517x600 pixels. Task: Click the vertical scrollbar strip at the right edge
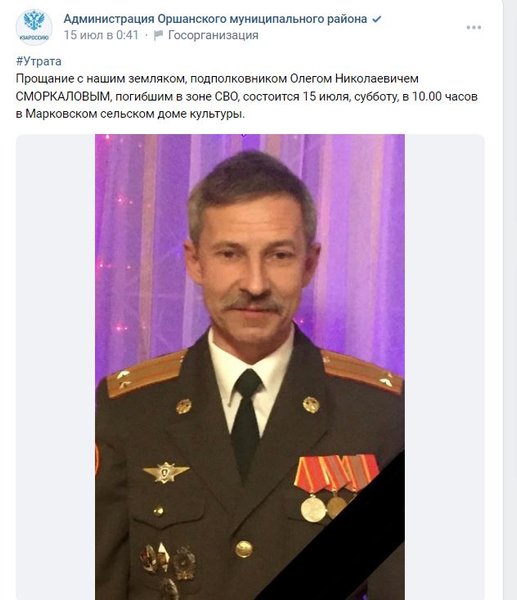510,300
